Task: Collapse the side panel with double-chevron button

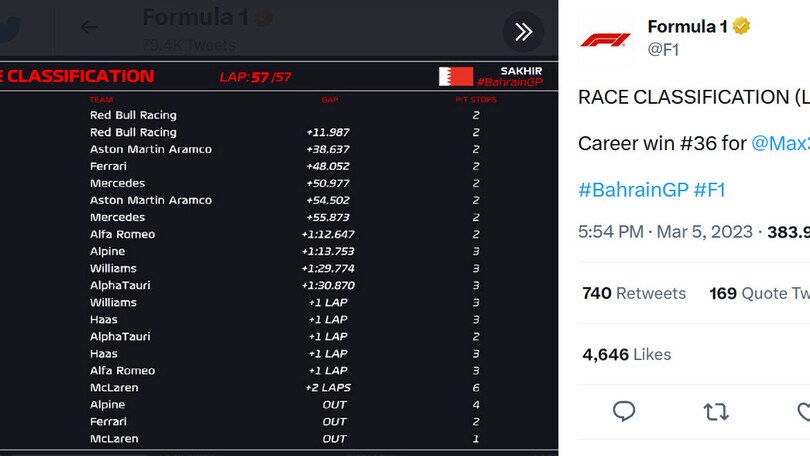Action: click(x=523, y=32)
